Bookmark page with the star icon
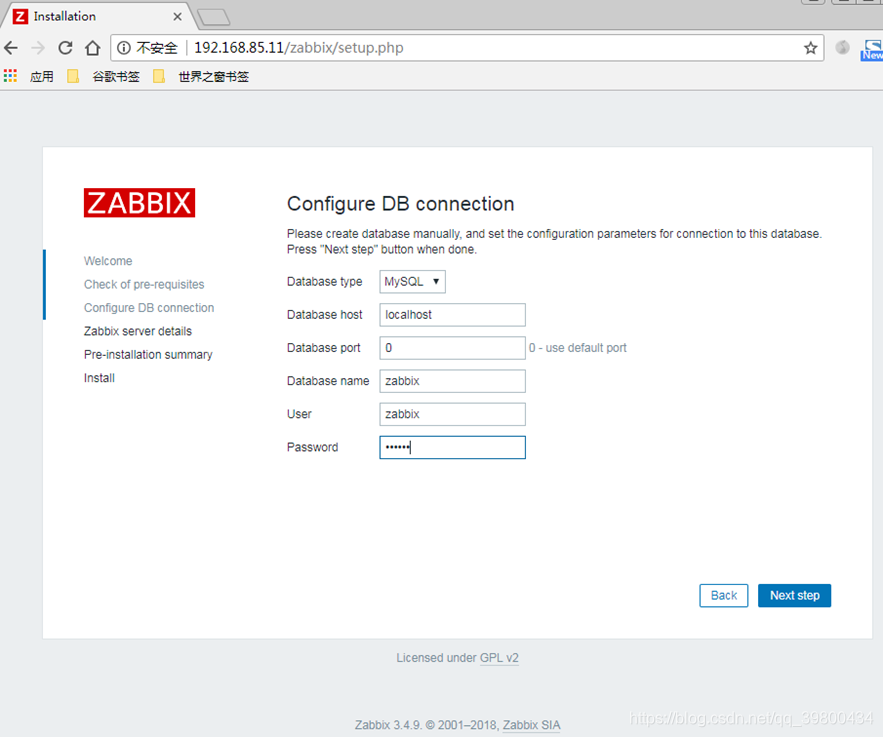Viewport: 883px width, 737px height. 810,48
